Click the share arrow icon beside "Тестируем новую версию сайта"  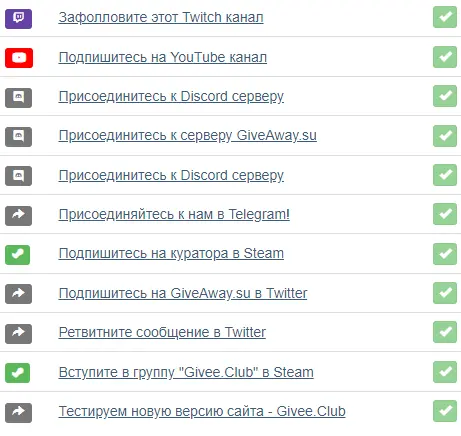(19, 413)
